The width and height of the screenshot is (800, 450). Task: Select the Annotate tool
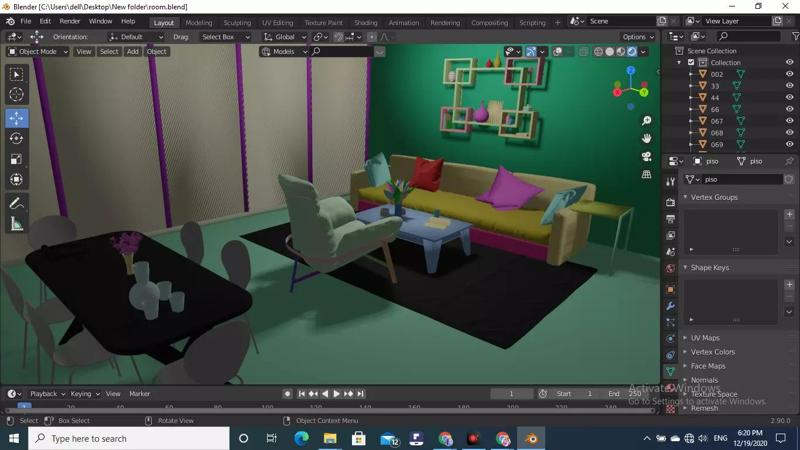(16, 204)
